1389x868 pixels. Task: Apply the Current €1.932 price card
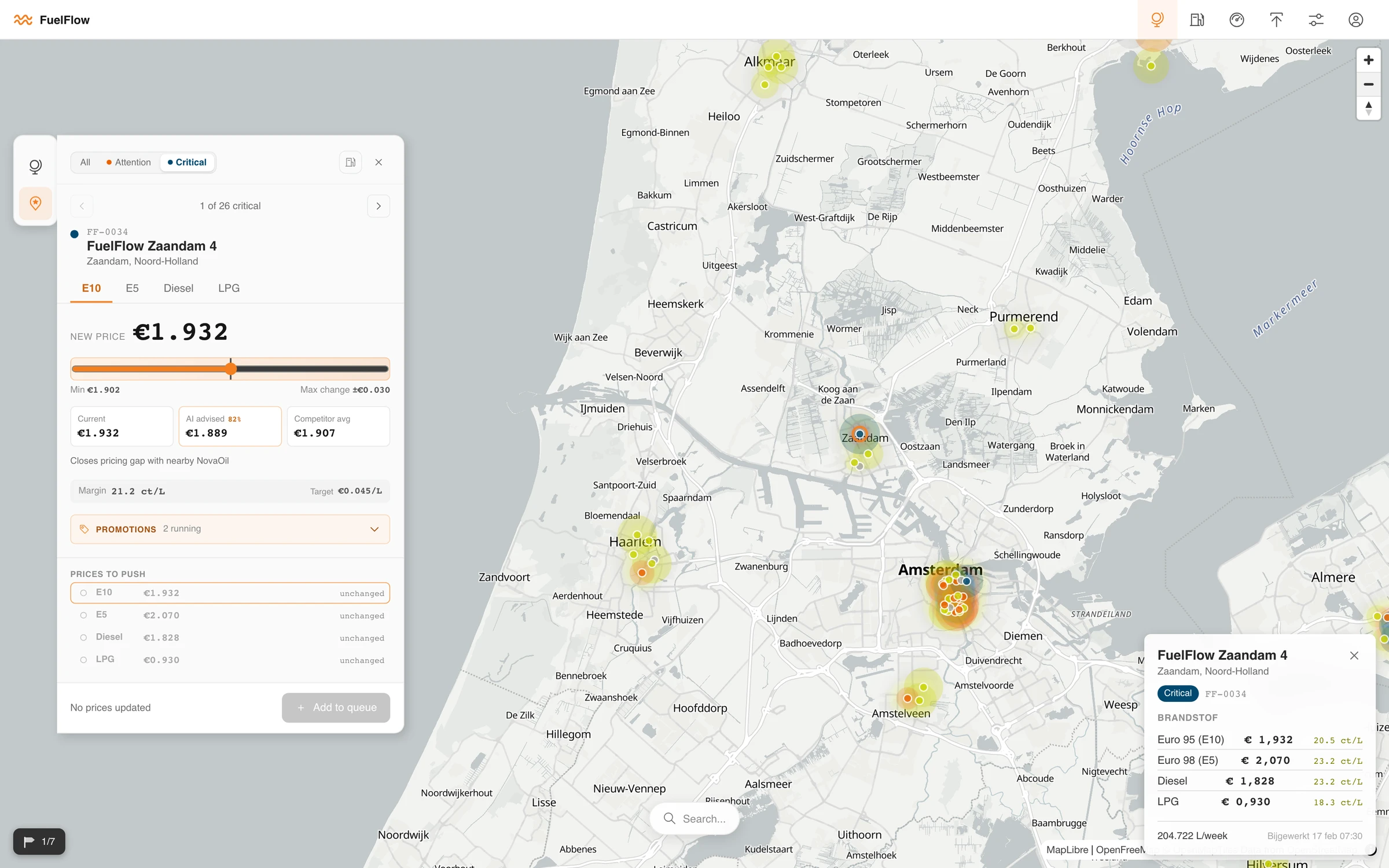pyautogui.click(x=122, y=426)
